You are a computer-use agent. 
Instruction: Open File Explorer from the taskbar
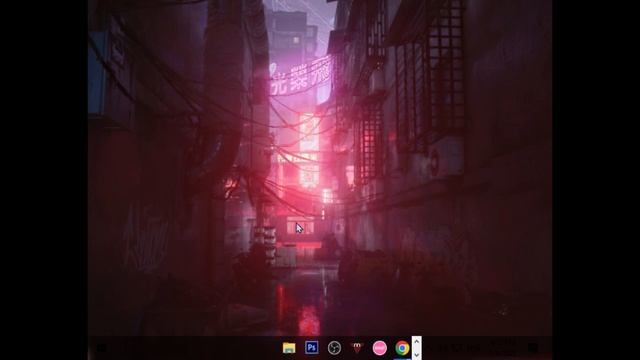point(289,348)
